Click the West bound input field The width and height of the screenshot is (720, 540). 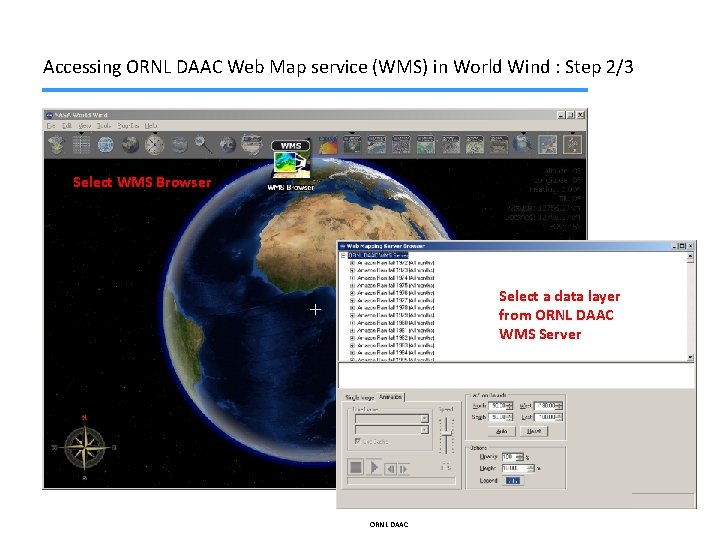[x=548, y=406]
